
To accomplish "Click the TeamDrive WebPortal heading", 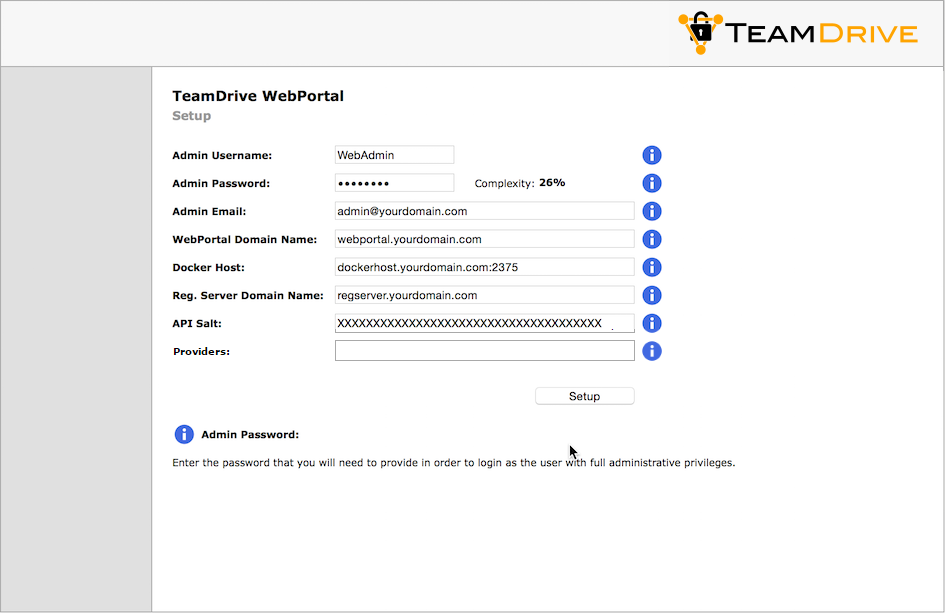I will 258,96.
